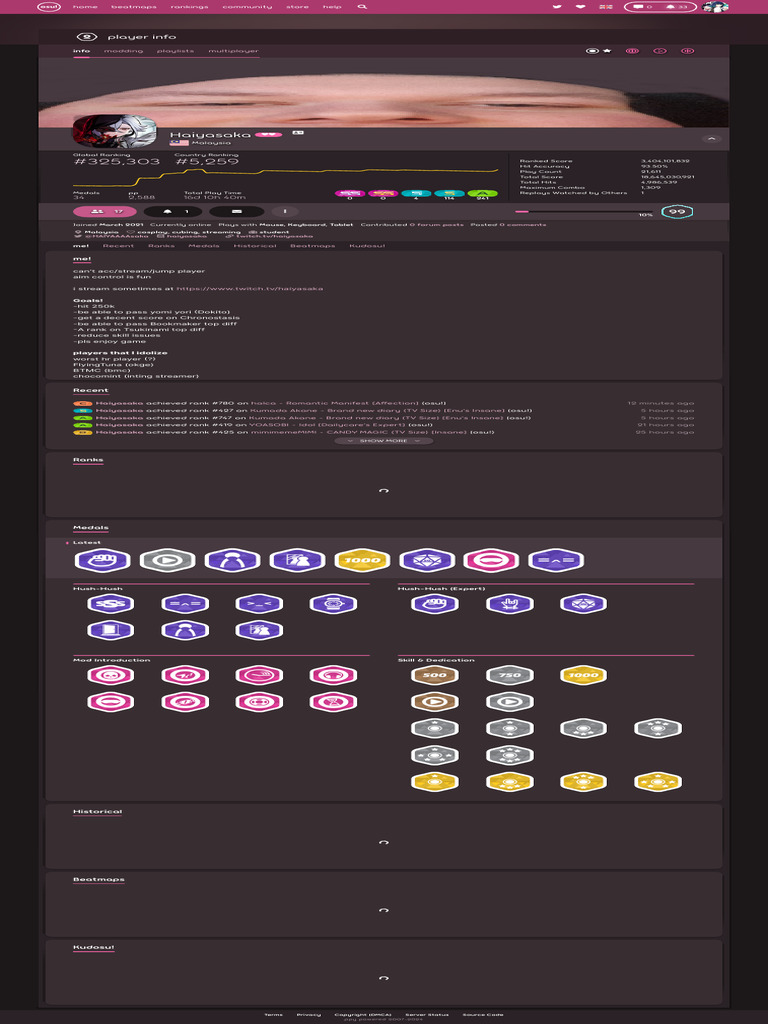This screenshot has height=1024, width=768.
Task: Open the store nav link
Action: point(297,7)
